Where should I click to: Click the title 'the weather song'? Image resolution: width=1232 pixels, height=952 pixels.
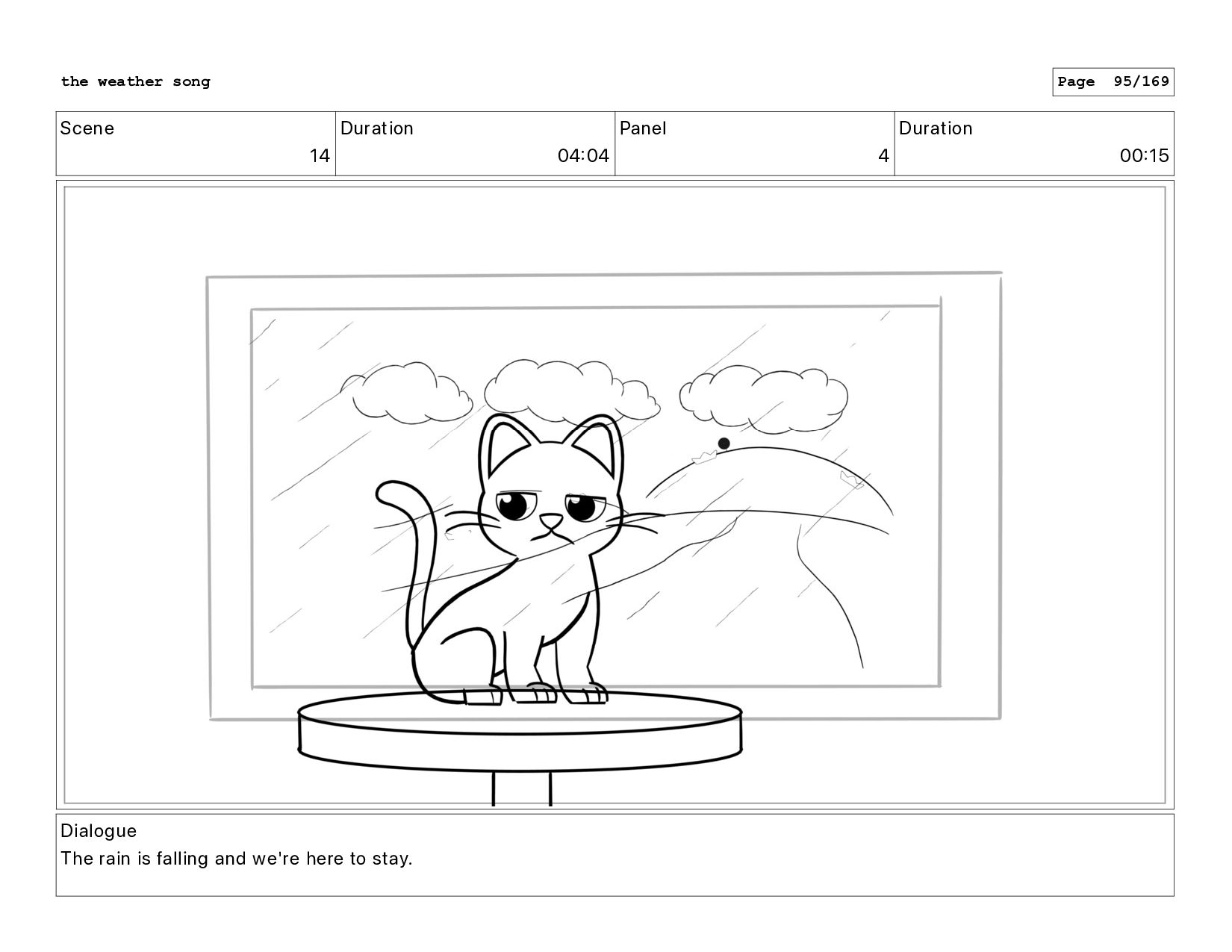click(136, 82)
